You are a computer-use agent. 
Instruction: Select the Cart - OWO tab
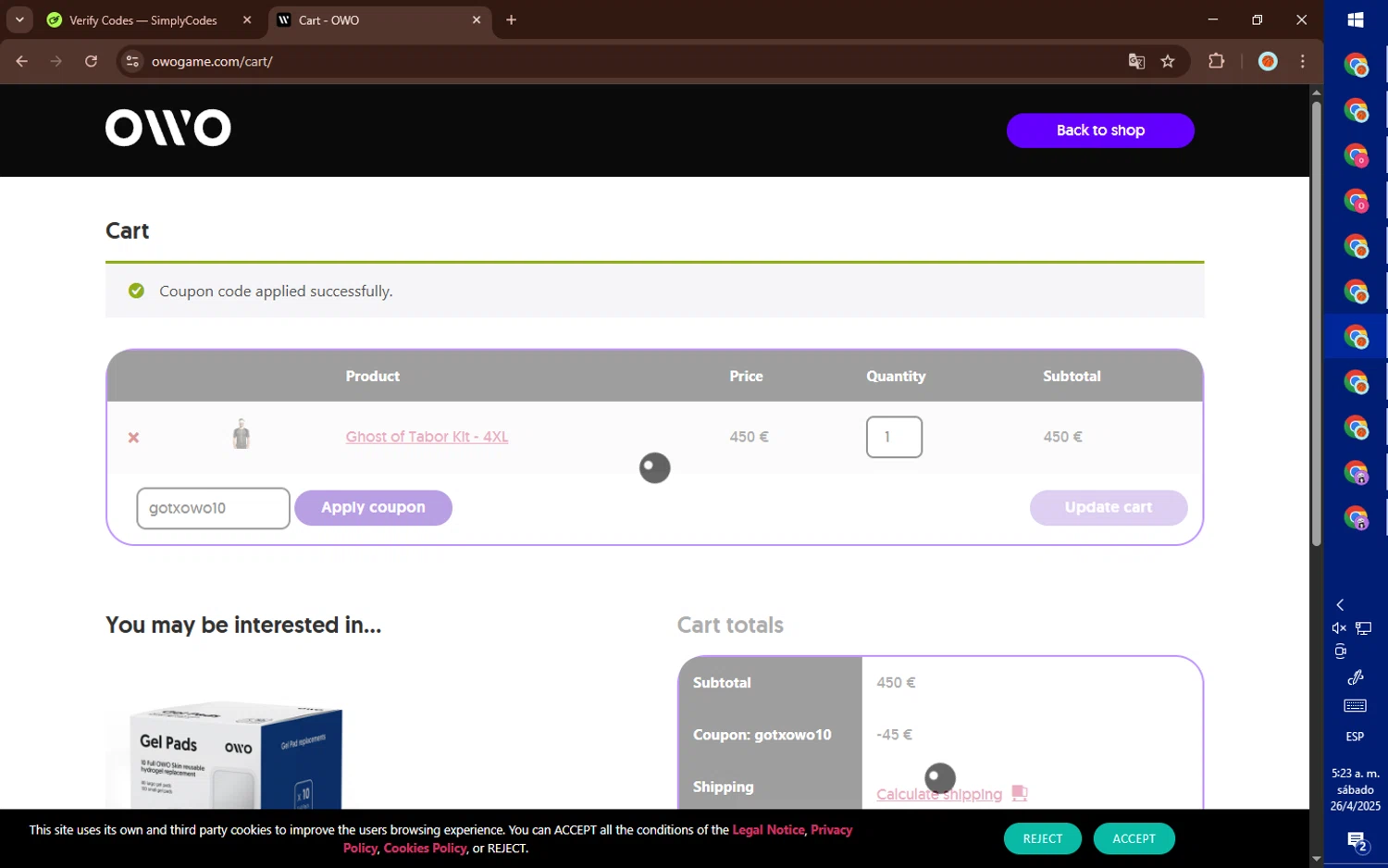tap(379, 20)
